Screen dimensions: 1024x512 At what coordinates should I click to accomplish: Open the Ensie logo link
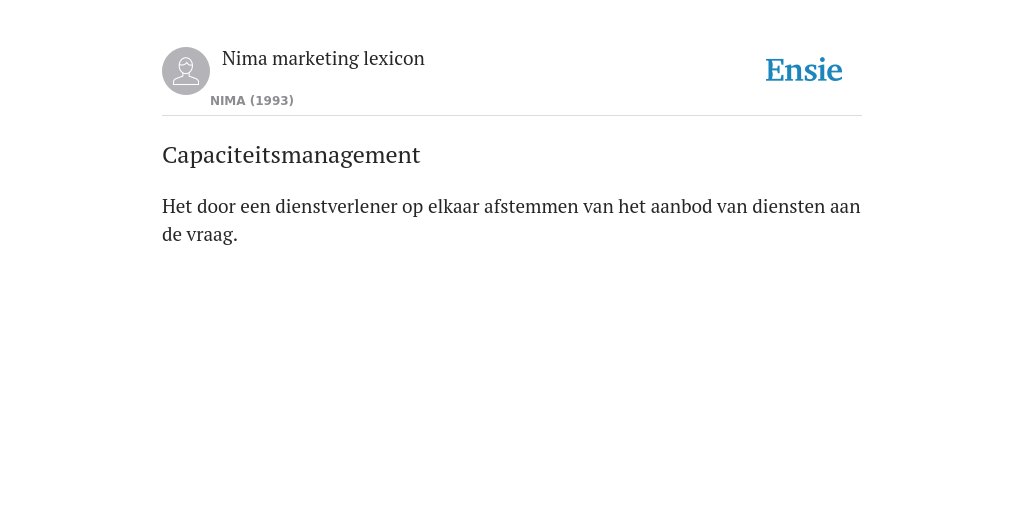[804, 70]
